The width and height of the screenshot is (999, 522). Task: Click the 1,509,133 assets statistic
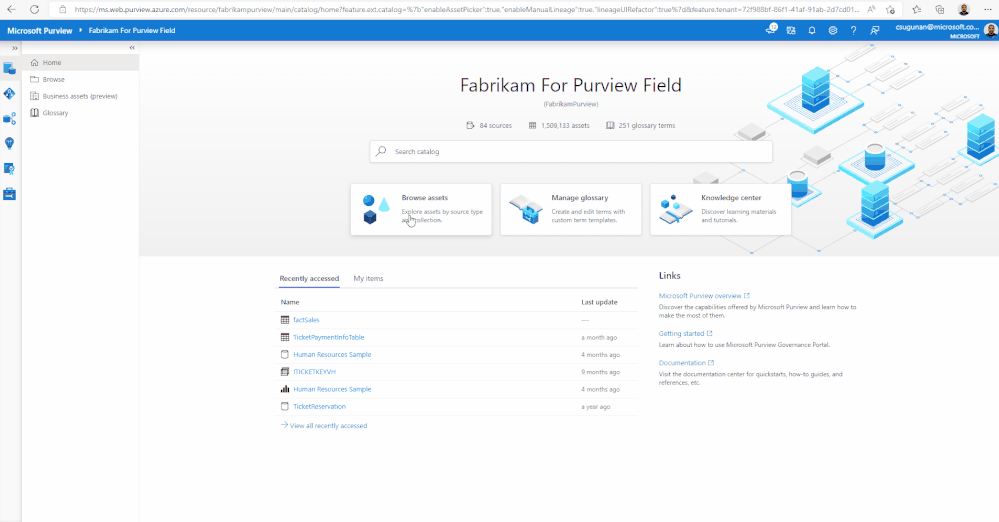[559, 126]
